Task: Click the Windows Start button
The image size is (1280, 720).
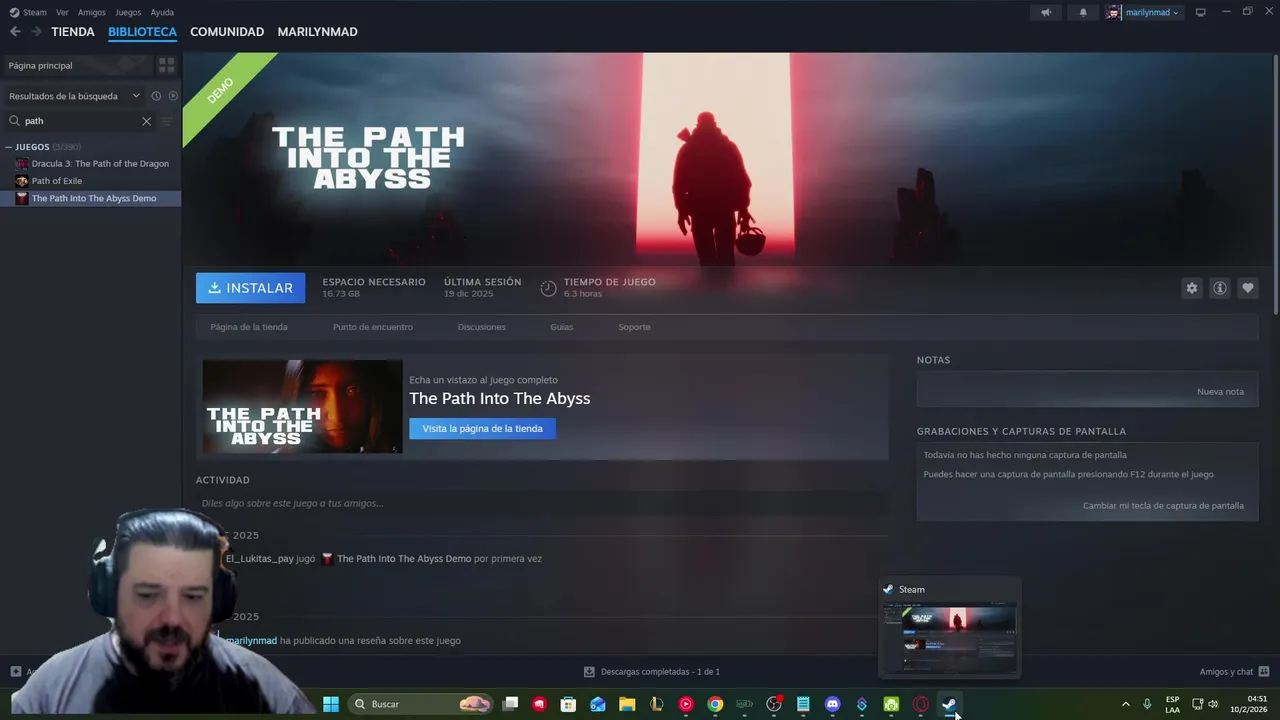Action: 331,704
